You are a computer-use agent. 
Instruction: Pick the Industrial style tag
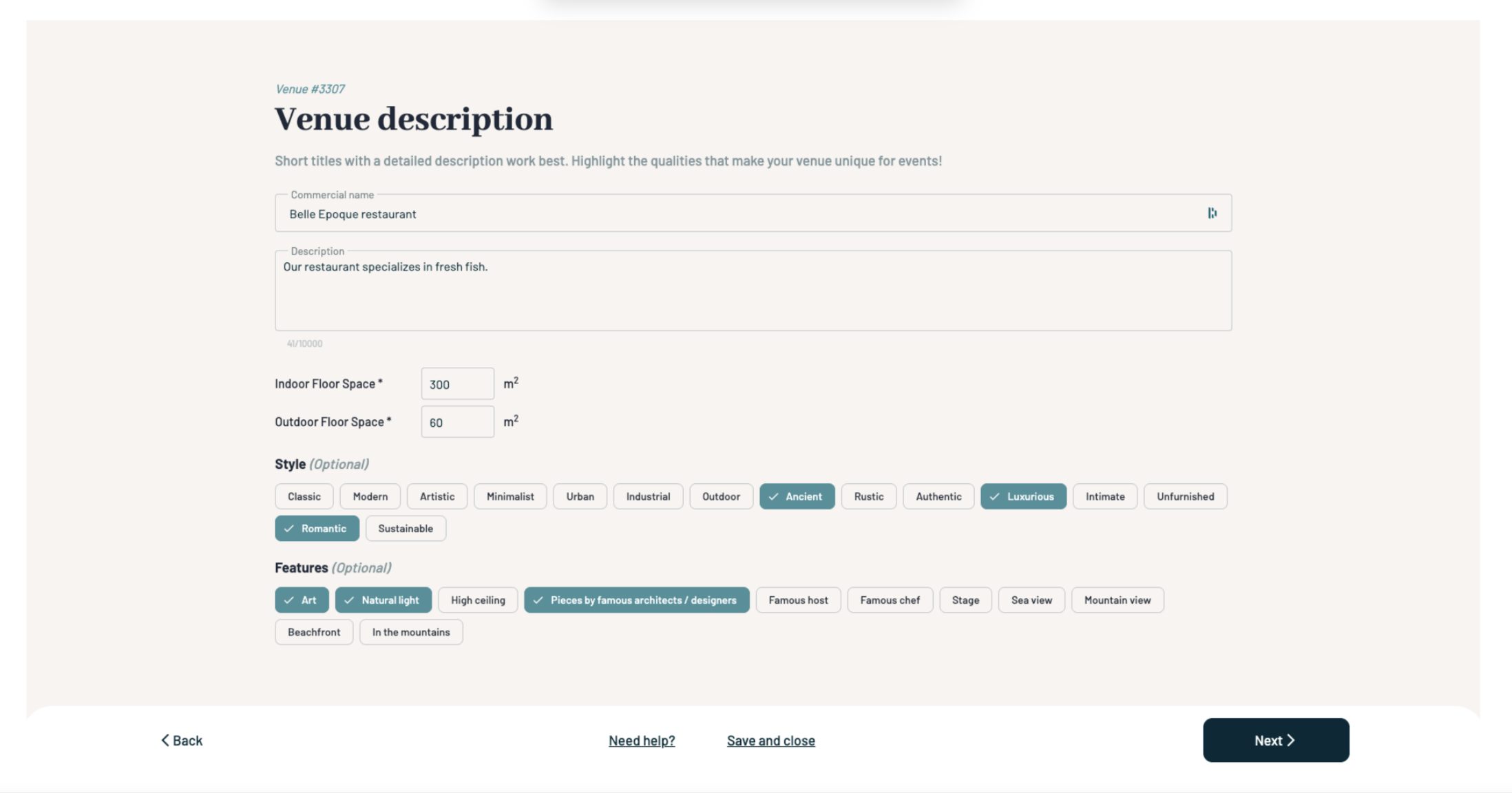coord(647,496)
